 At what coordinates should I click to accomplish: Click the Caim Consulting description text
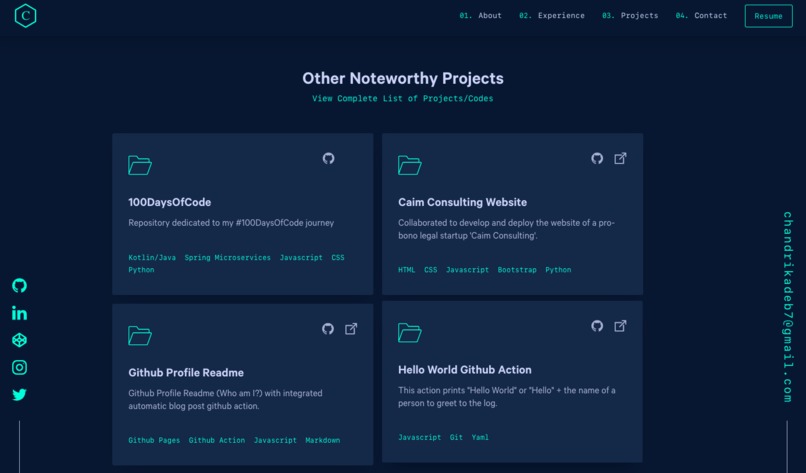pyautogui.click(x=506, y=229)
